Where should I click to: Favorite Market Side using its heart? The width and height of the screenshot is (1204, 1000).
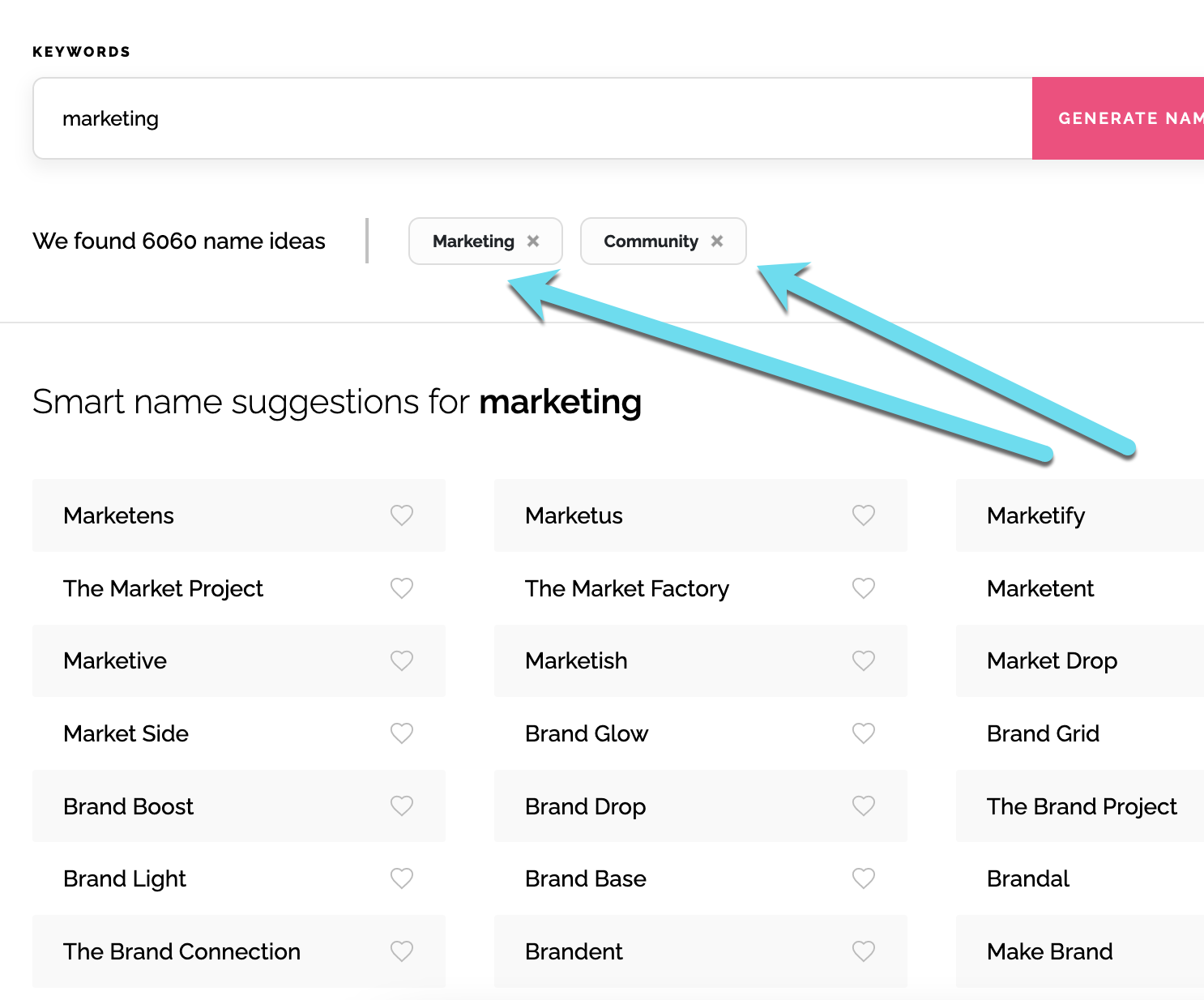tap(402, 733)
